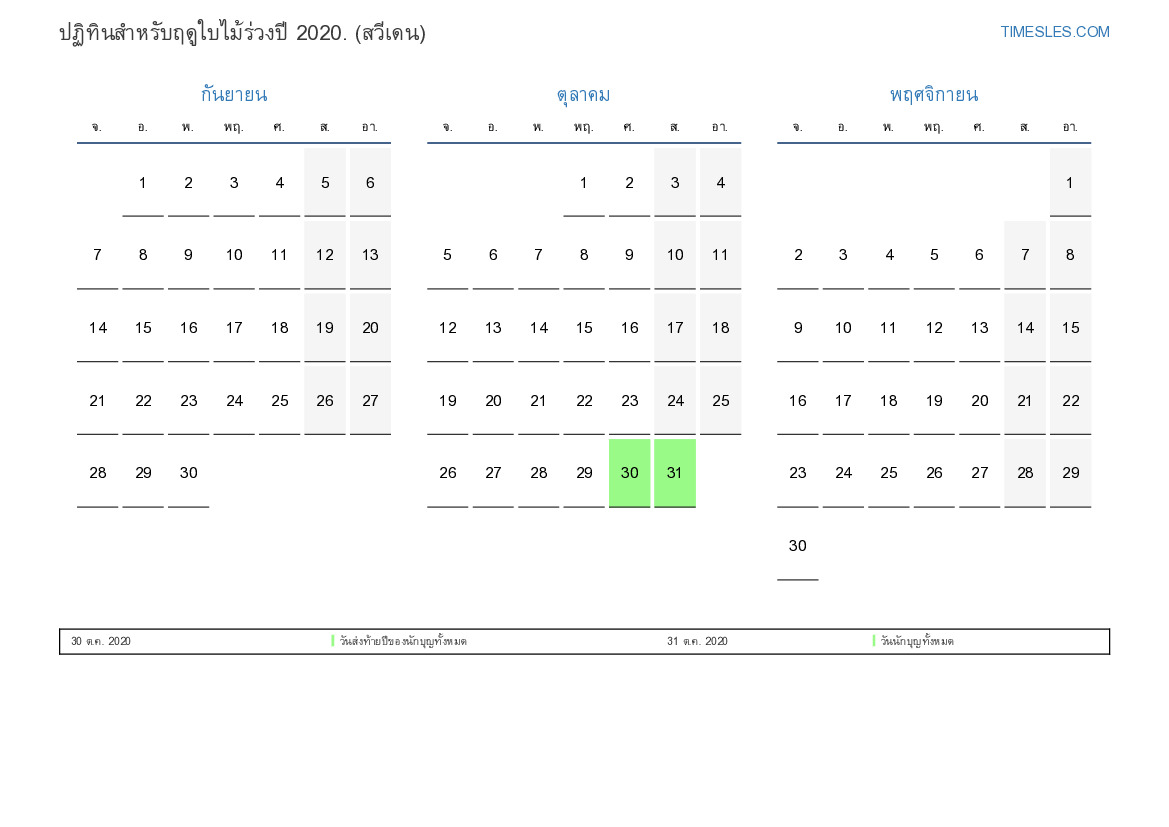Image resolution: width=1169 pixels, height=827 pixels.
Task: Click the green marker beside วันส่งท้ายปีของนักบุญทั้งหมด
Action: tap(333, 641)
